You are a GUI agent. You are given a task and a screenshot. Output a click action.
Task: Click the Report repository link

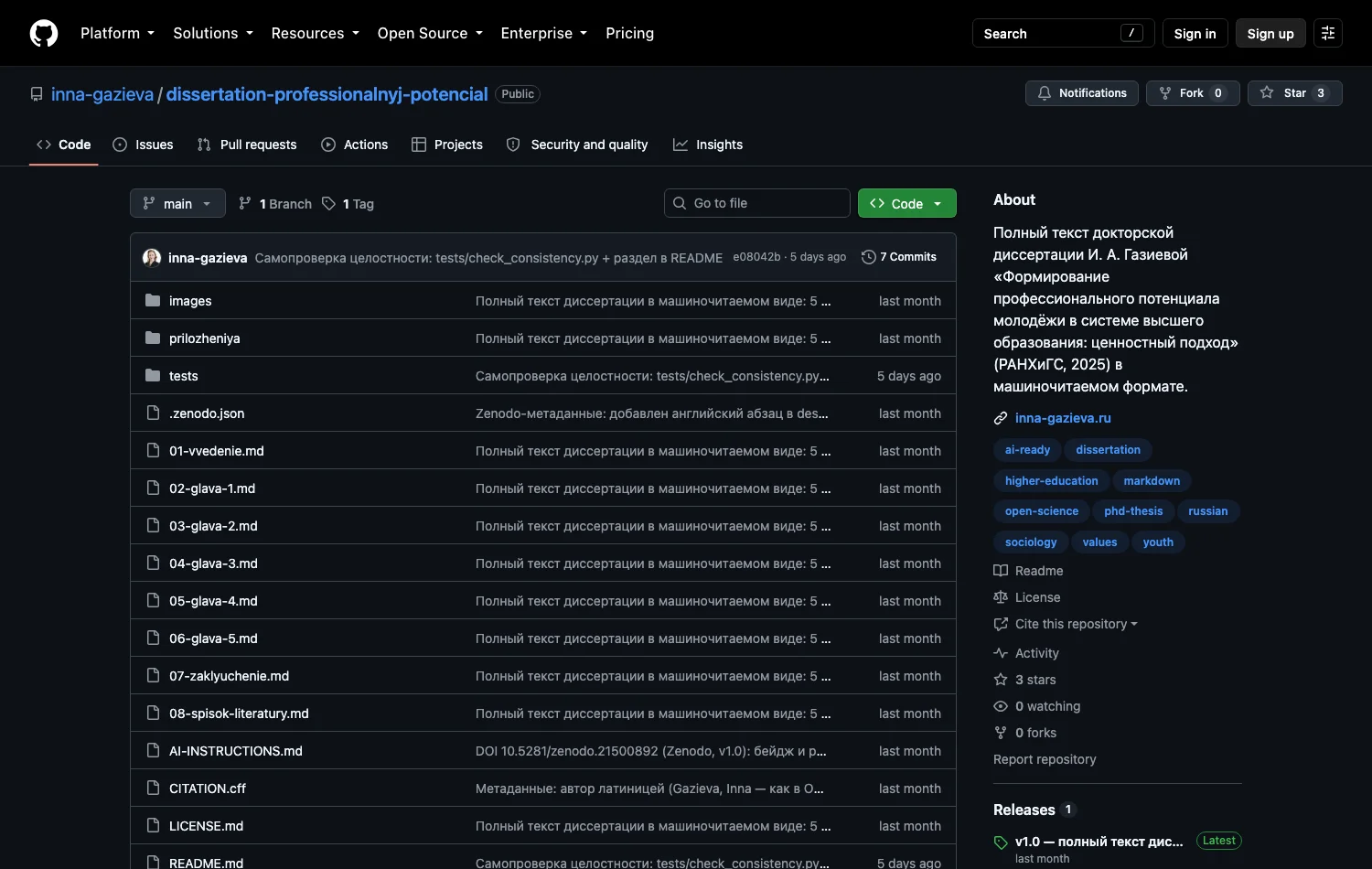point(1045,759)
